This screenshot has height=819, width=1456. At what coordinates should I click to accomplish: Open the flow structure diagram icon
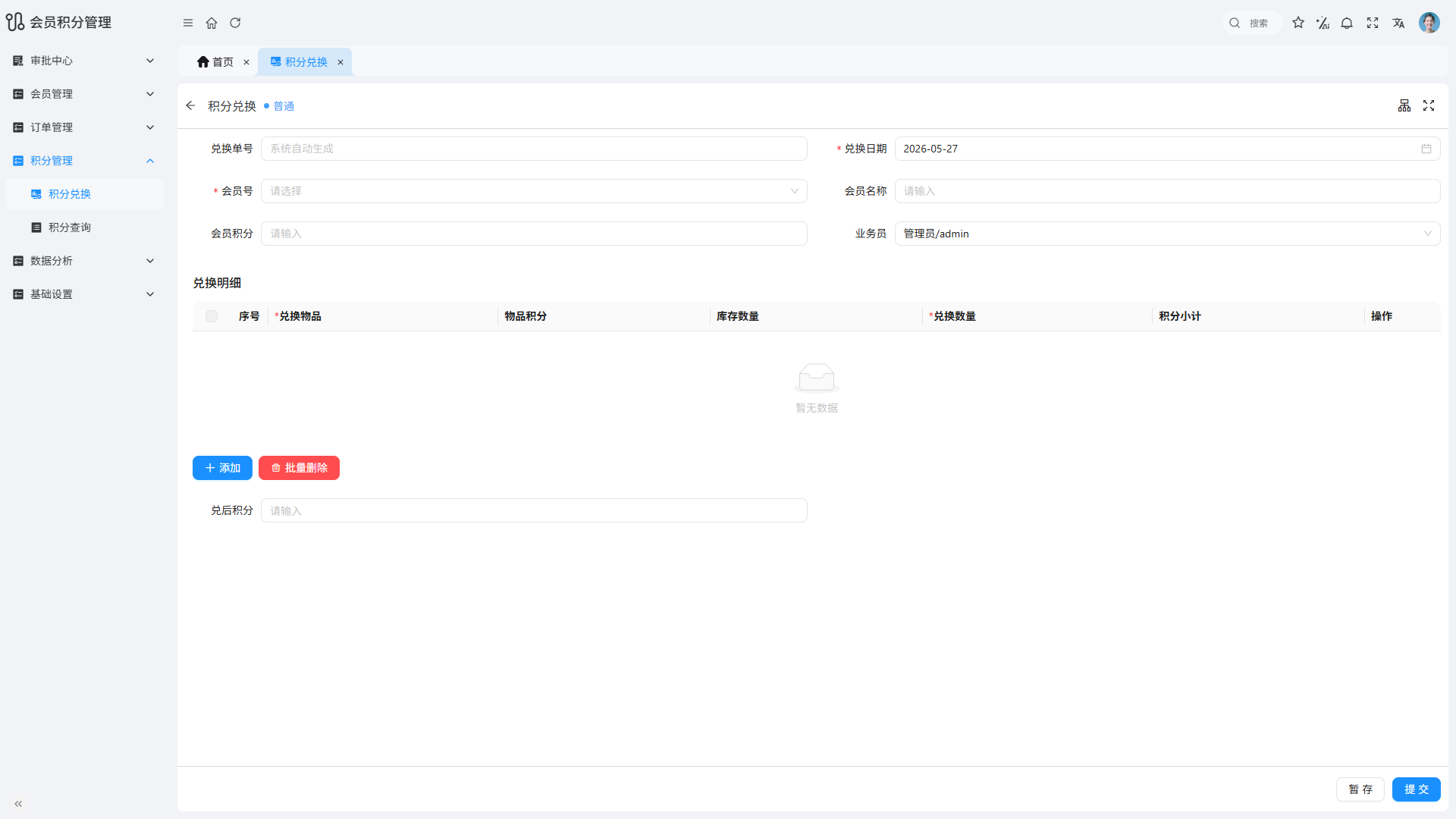click(x=1404, y=105)
